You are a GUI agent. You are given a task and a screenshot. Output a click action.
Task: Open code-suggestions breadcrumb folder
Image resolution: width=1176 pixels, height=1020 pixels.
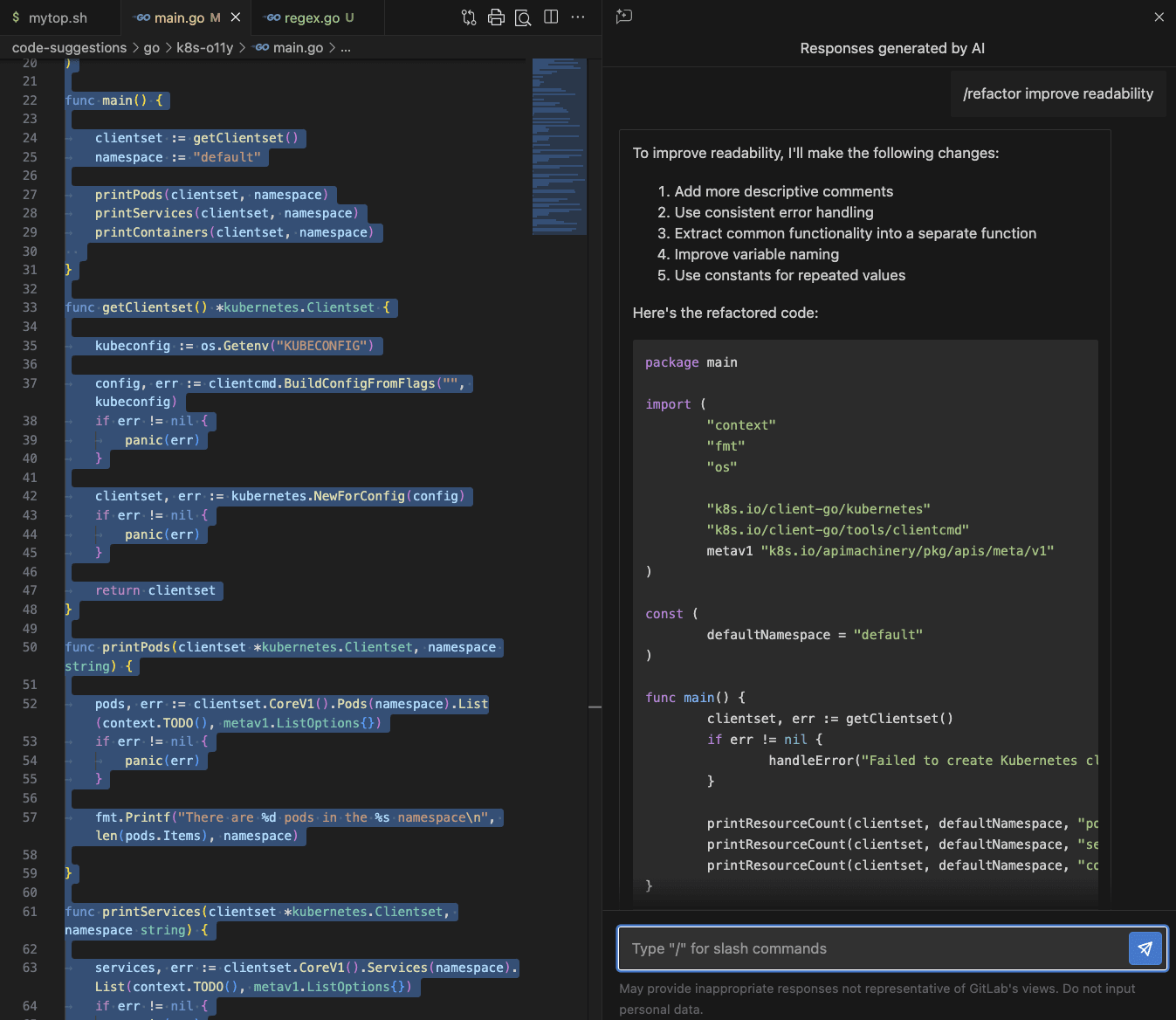[x=69, y=47]
